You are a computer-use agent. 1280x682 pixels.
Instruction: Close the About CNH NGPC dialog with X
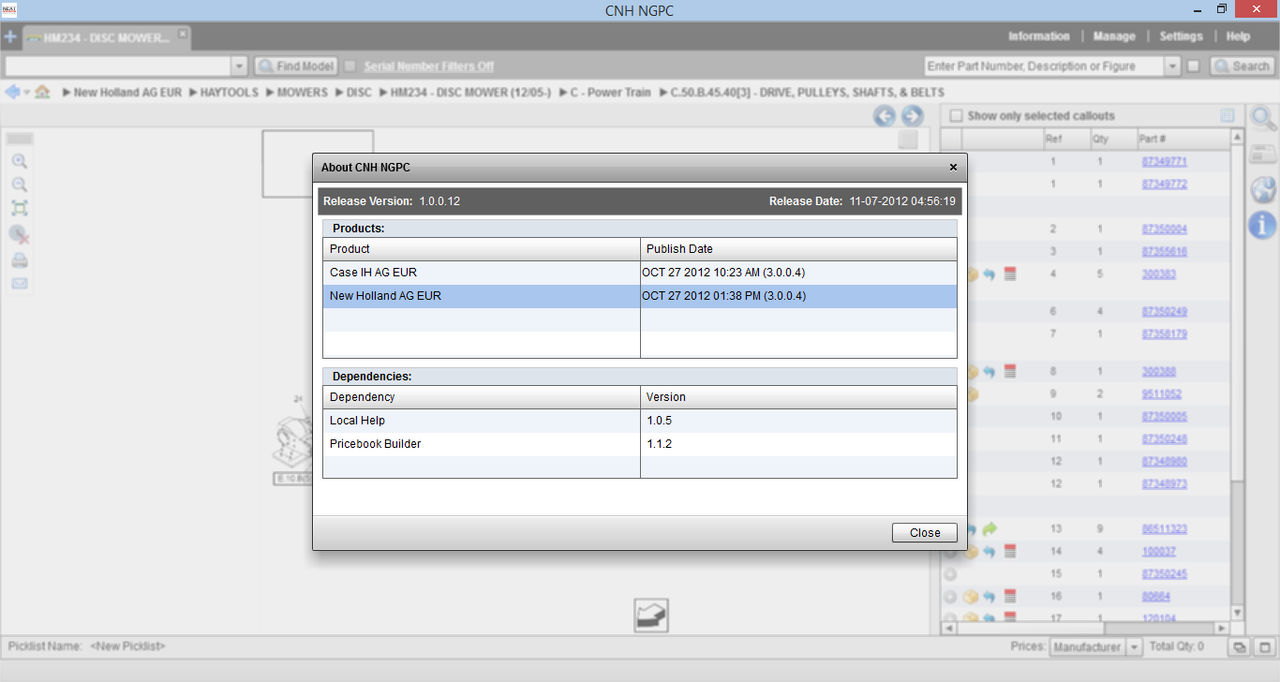pos(953,167)
